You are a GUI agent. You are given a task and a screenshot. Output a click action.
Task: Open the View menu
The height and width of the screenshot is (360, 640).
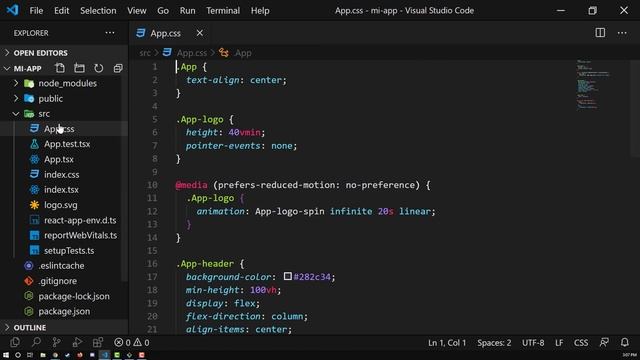tap(137, 11)
